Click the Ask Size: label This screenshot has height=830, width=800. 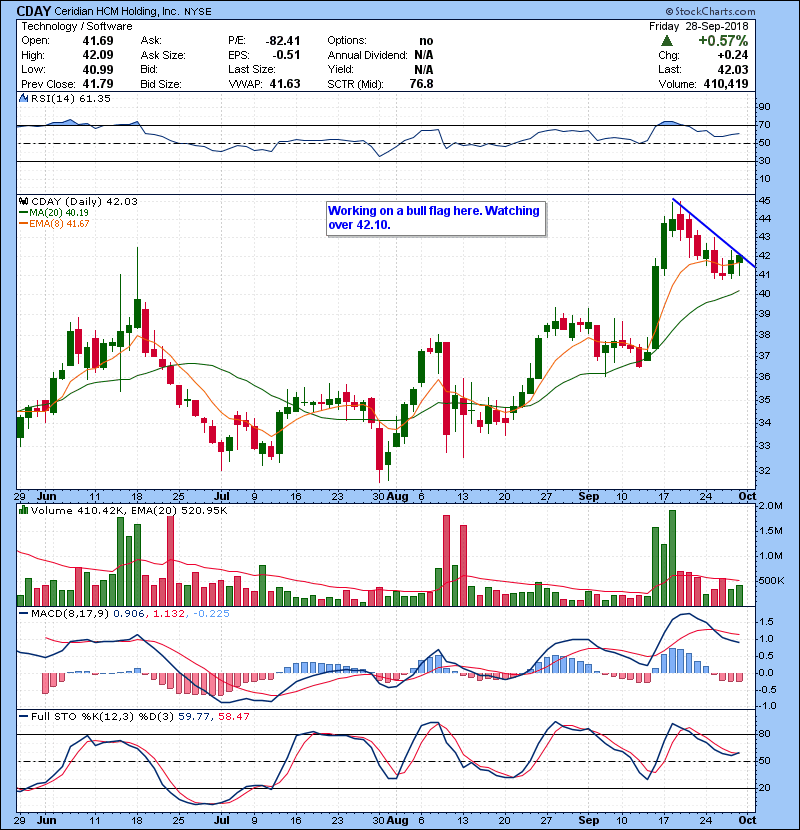click(x=163, y=55)
